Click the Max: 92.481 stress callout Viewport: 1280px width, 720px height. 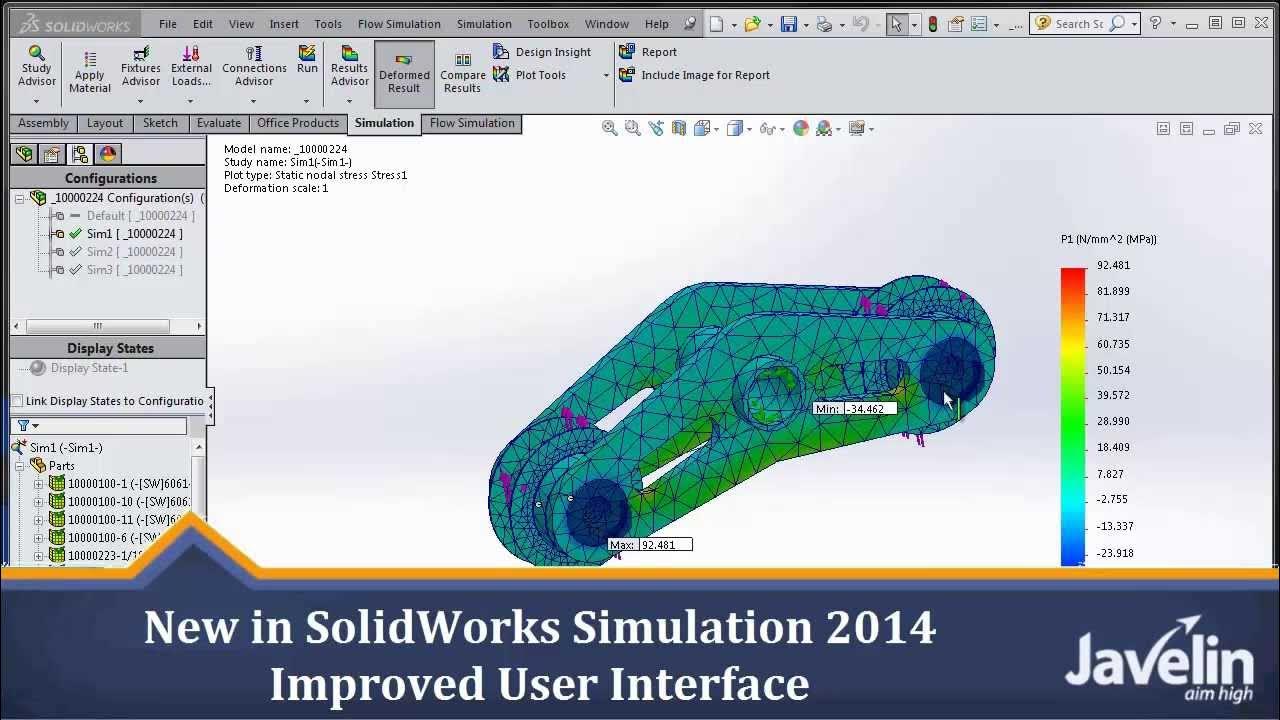[x=649, y=545]
